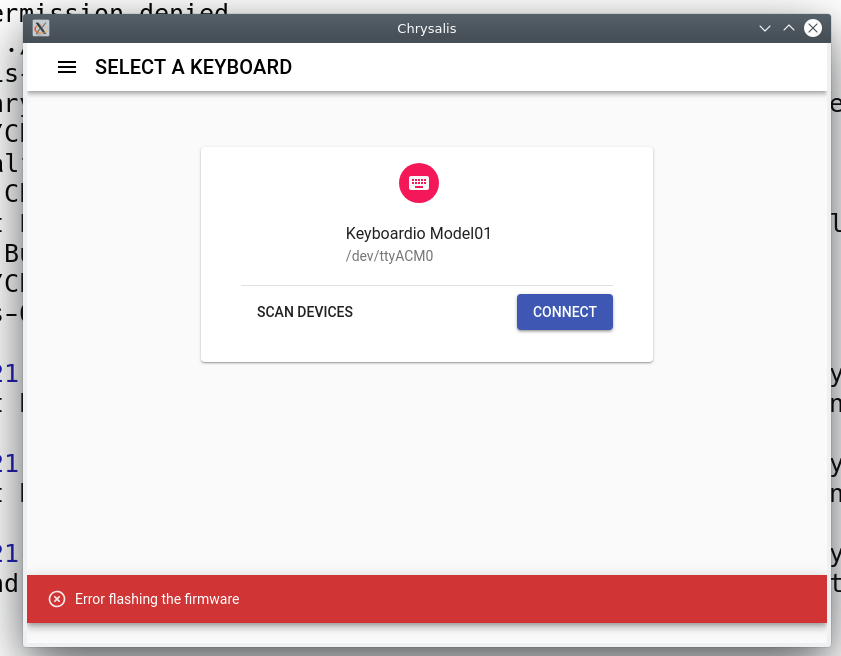Click the 'permission denied' terminal text

coord(120,11)
